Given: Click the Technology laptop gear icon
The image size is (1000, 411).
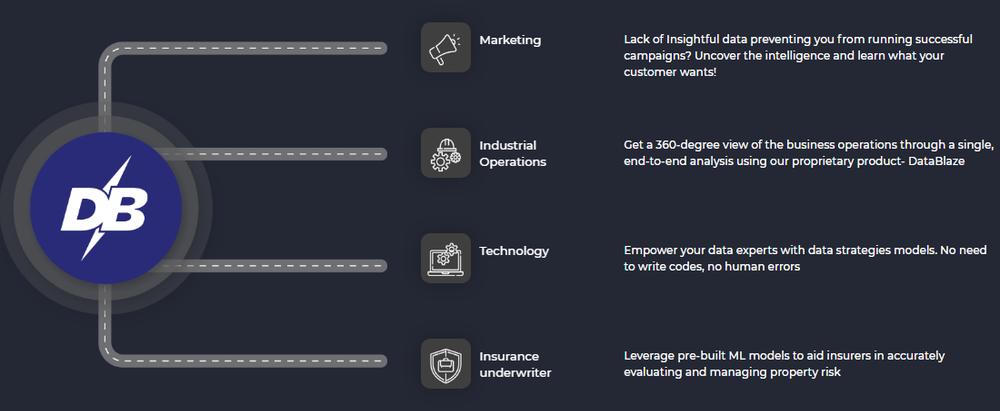Looking at the screenshot, I should tap(446, 258).
